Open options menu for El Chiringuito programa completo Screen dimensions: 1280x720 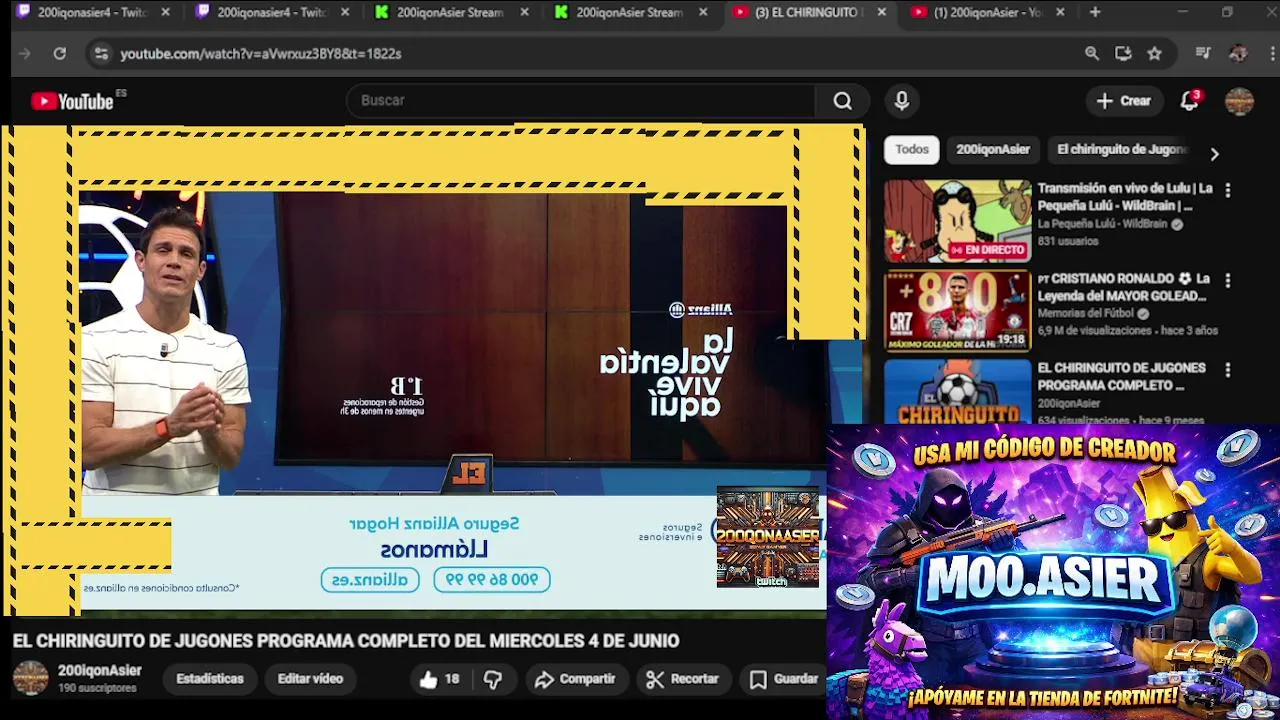tap(1228, 370)
